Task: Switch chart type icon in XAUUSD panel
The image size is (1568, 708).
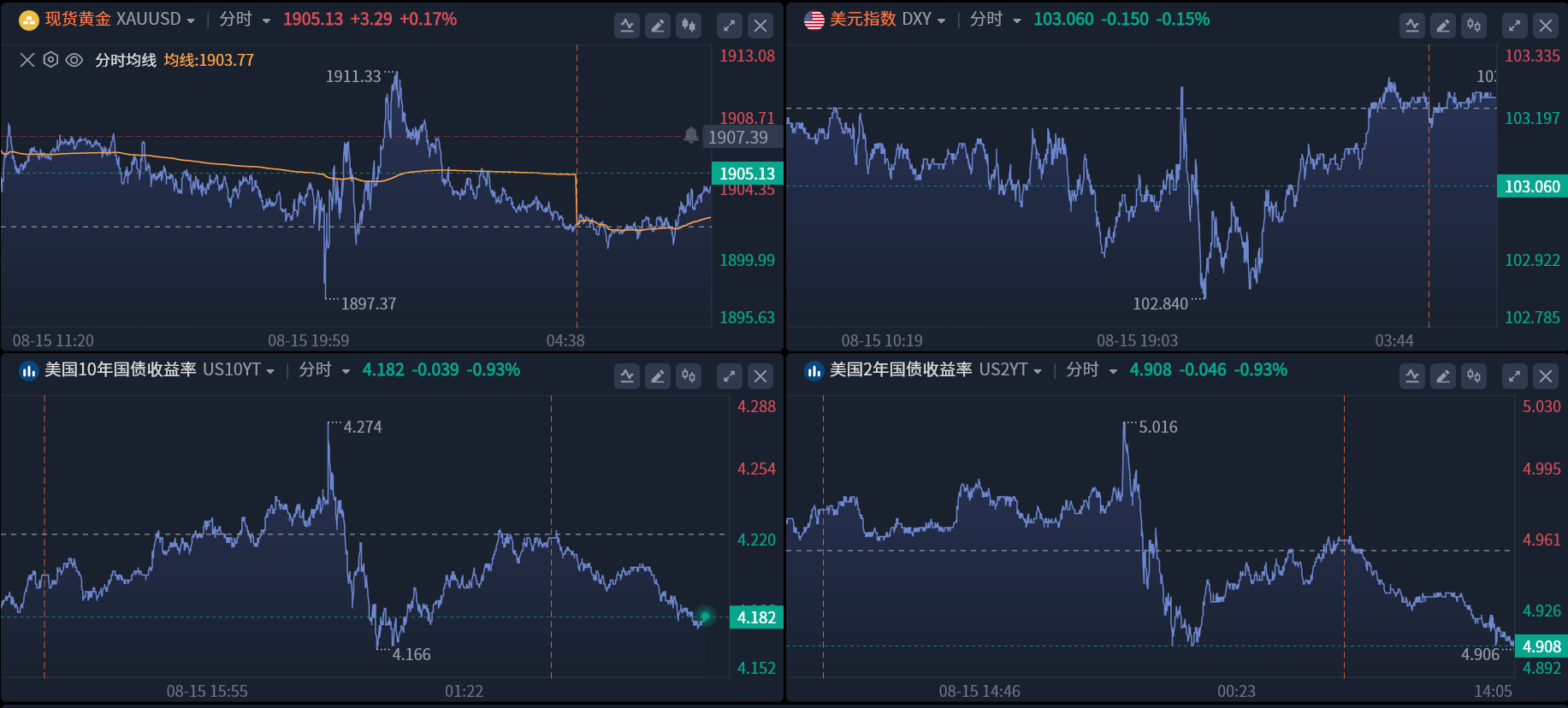Action: (689, 26)
